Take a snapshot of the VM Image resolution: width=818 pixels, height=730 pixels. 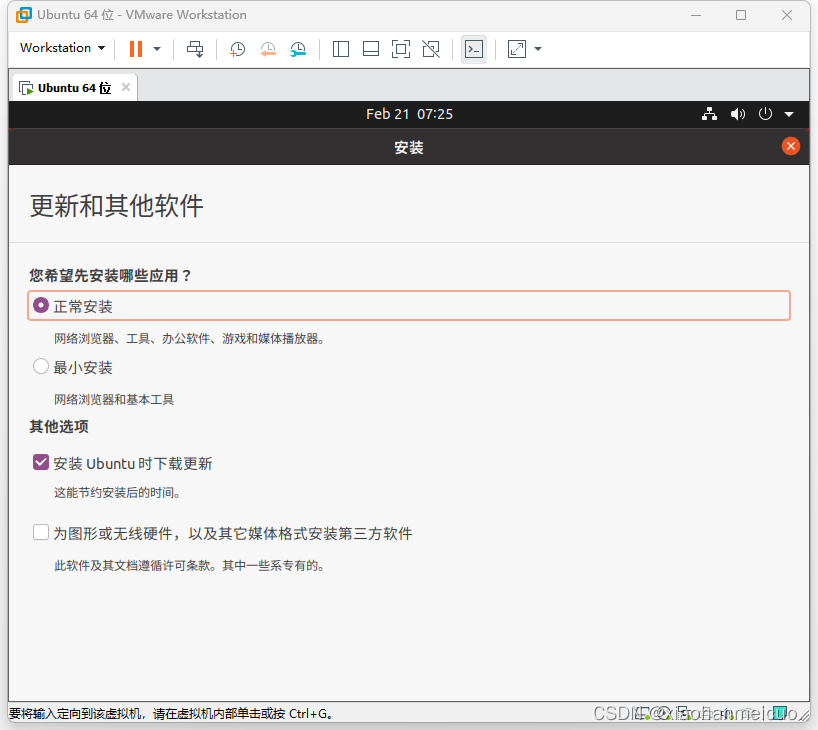tap(237, 49)
